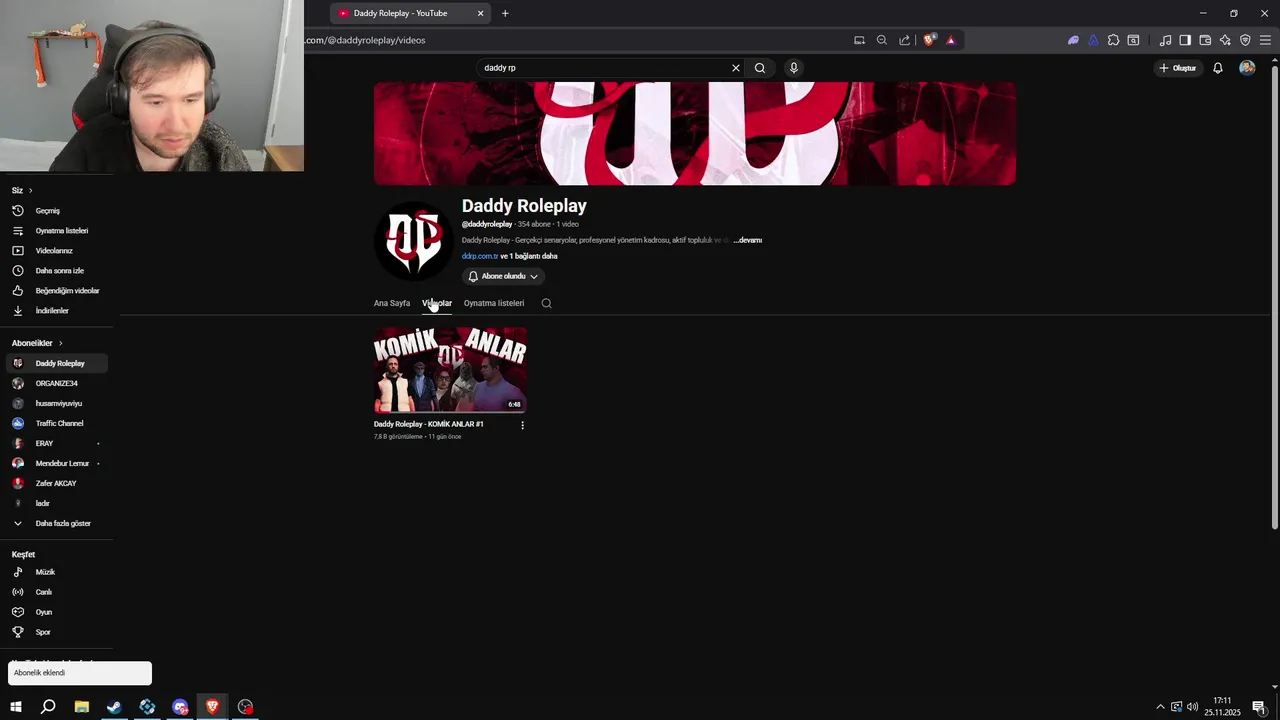Open Daddy Roleplay subscription in sidebar
Image resolution: width=1280 pixels, height=720 pixels.
tap(56, 363)
